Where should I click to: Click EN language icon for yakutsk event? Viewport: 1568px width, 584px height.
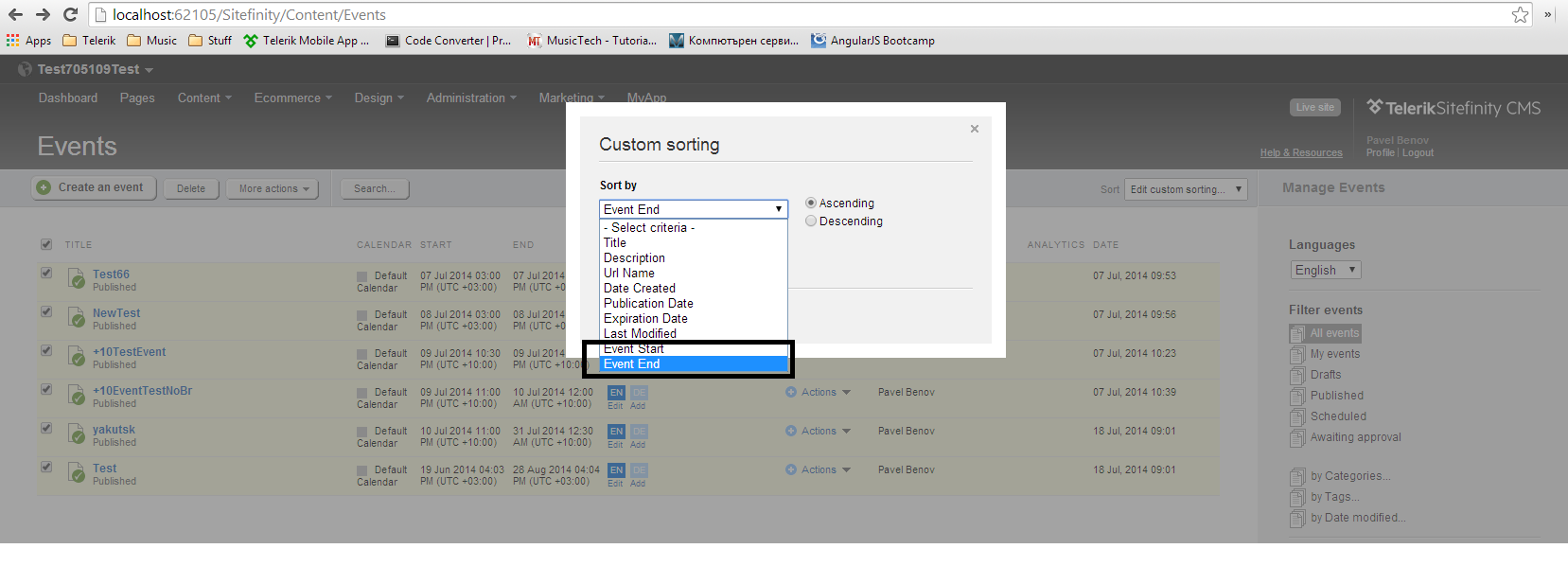(616, 432)
